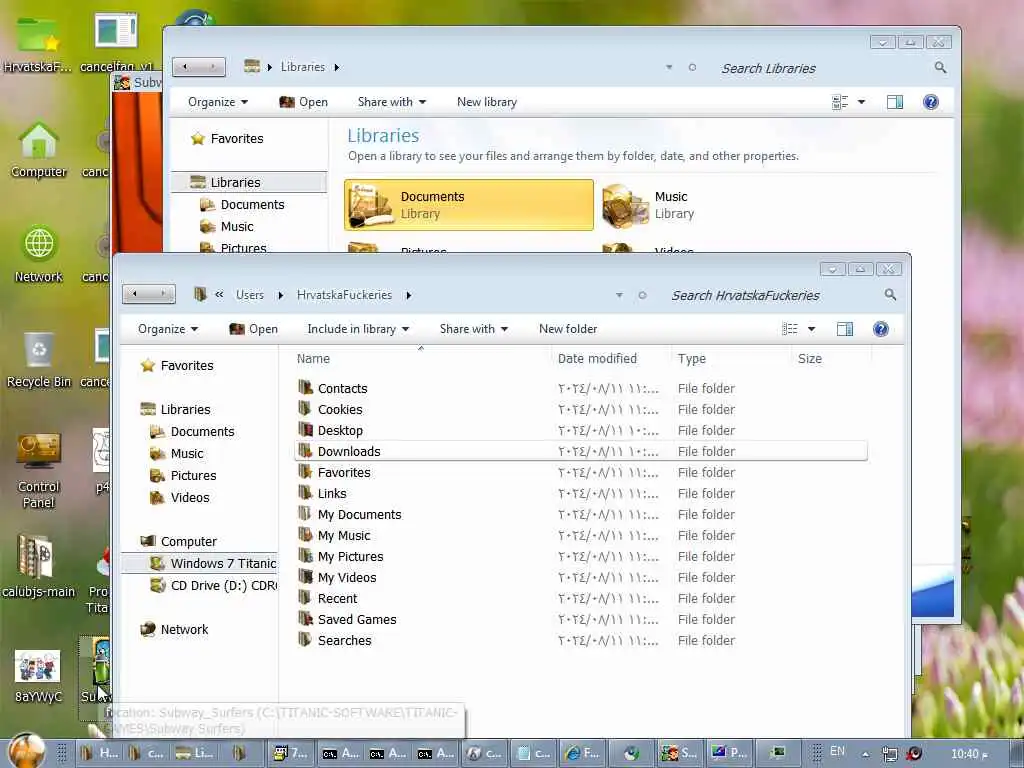Click back arrow in front window
The width and height of the screenshot is (1024, 768).
coord(135,294)
